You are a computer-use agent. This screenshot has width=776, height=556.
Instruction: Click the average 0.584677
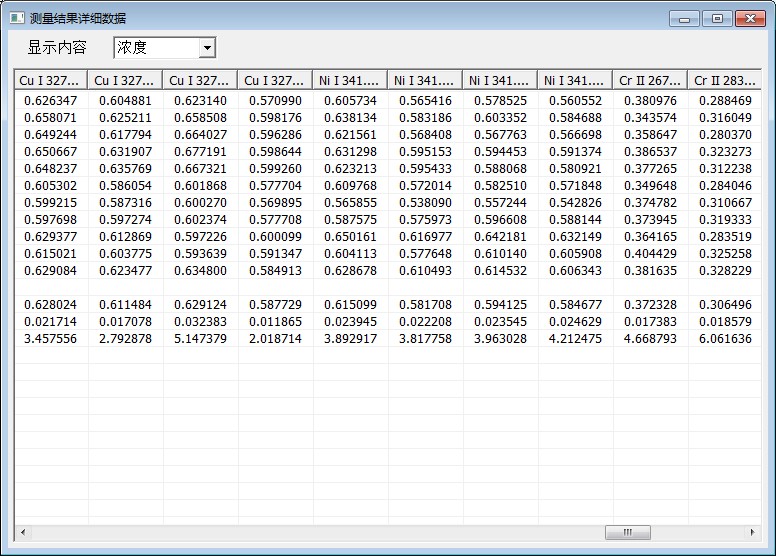click(575, 304)
